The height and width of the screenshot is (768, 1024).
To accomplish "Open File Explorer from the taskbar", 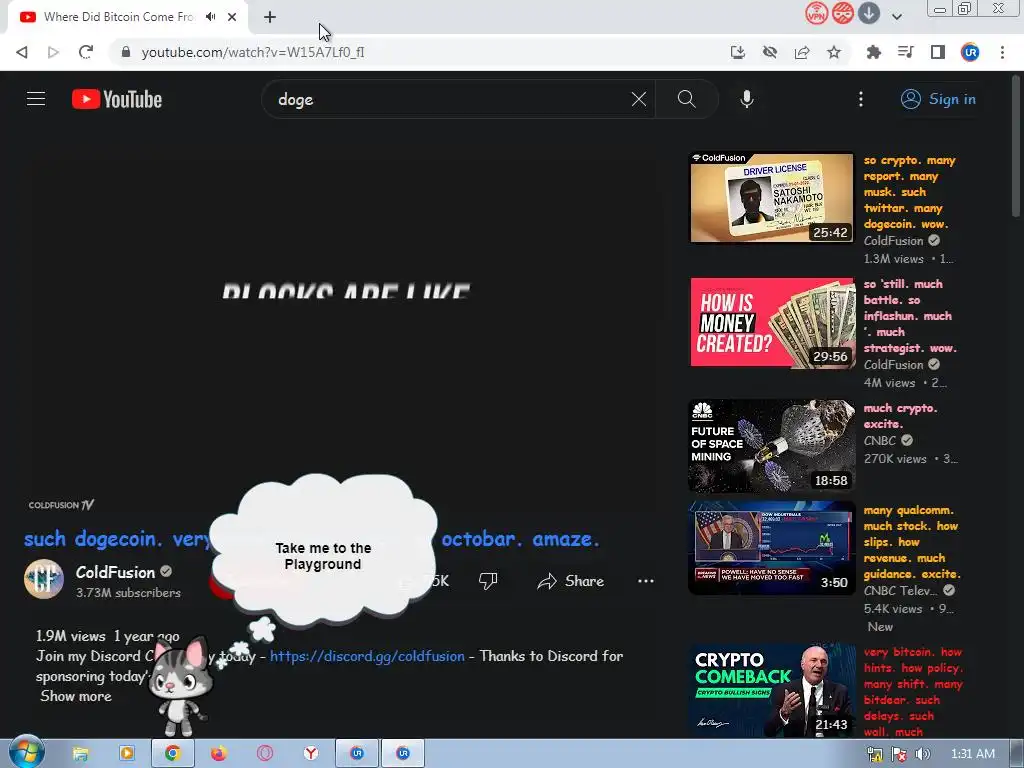I will pyautogui.click(x=80, y=754).
